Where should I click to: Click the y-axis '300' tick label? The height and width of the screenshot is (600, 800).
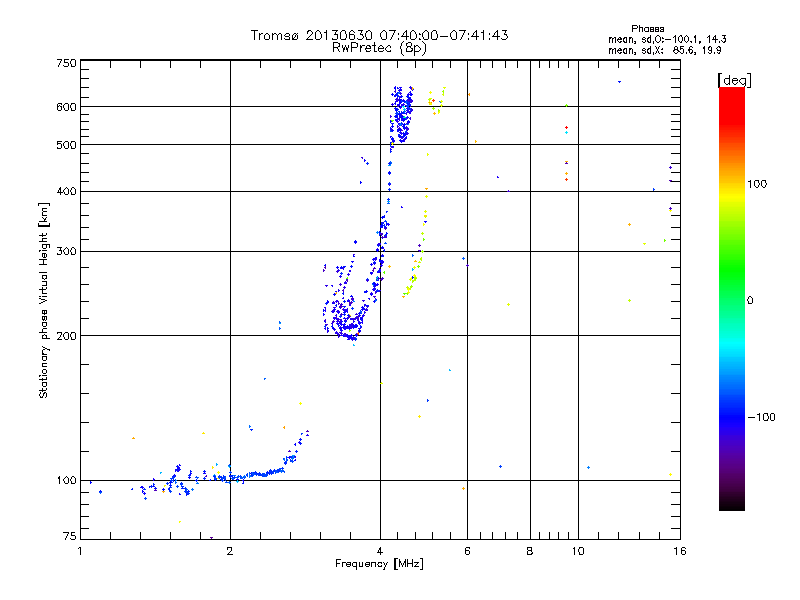(x=66, y=252)
